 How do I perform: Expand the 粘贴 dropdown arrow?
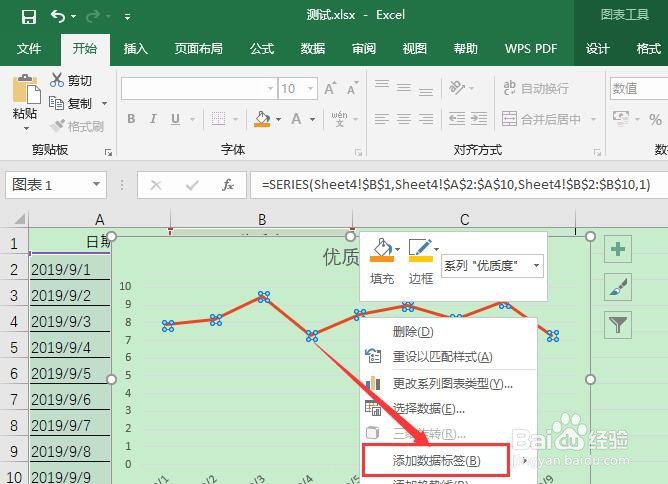(26, 128)
